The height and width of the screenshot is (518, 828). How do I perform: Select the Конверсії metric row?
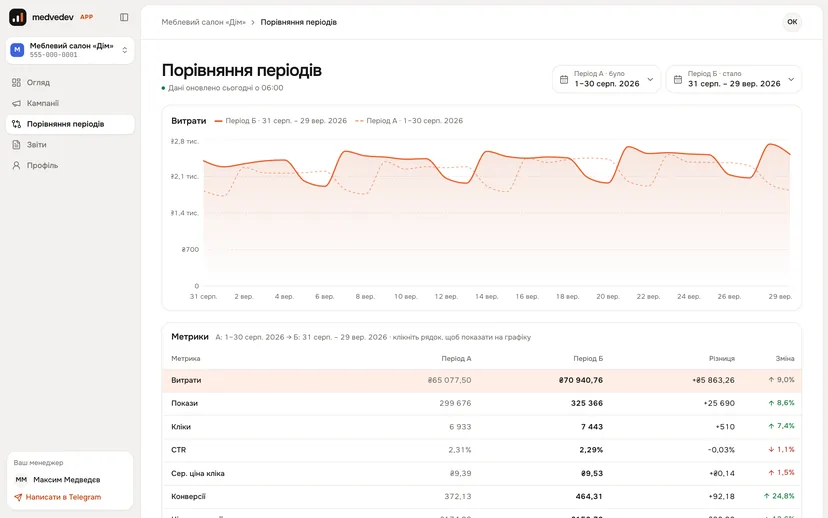(482, 496)
